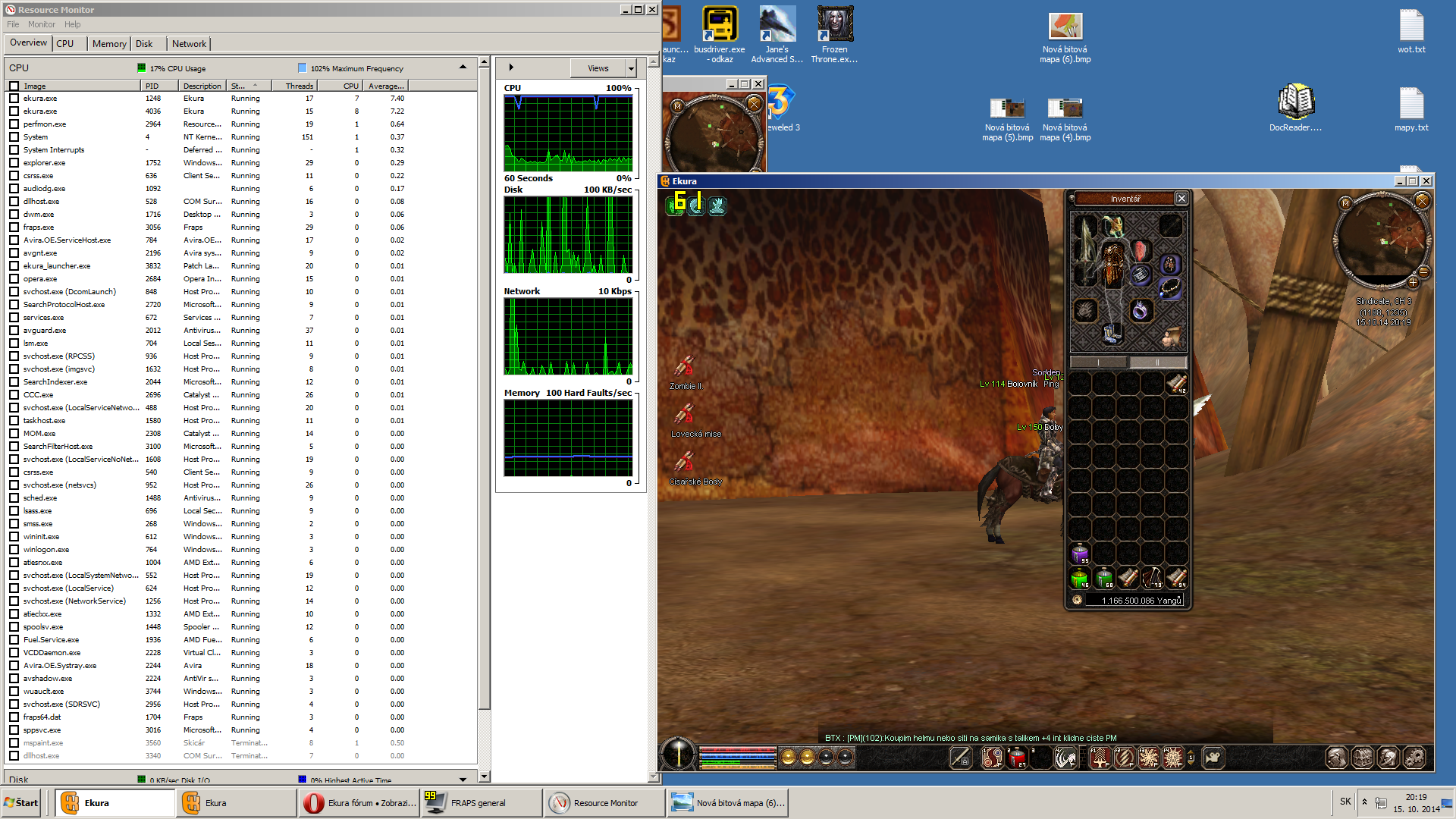Click the Císařské Body scroll icon
This screenshot has height=819, width=1456.
pyautogui.click(x=684, y=463)
